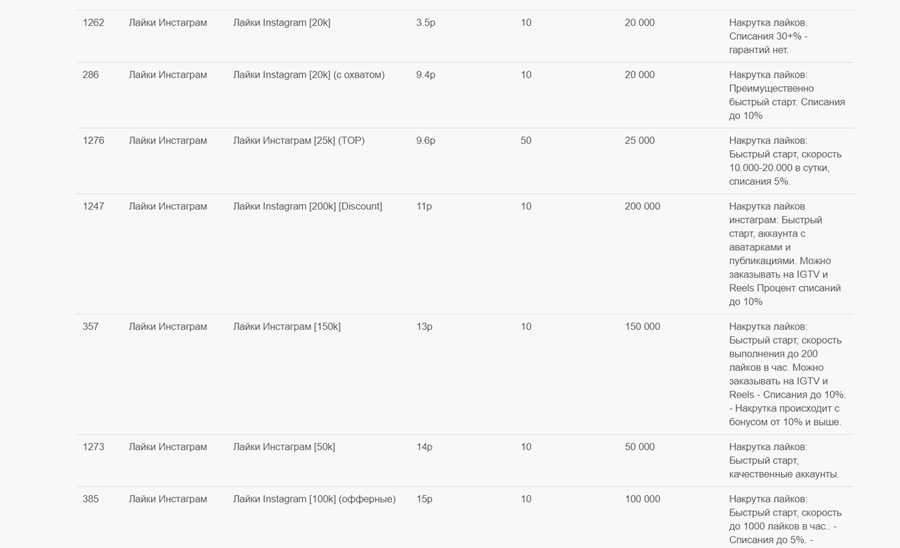The height and width of the screenshot is (548, 900).
Task: Click the minimum order value 50
Action: coord(526,141)
